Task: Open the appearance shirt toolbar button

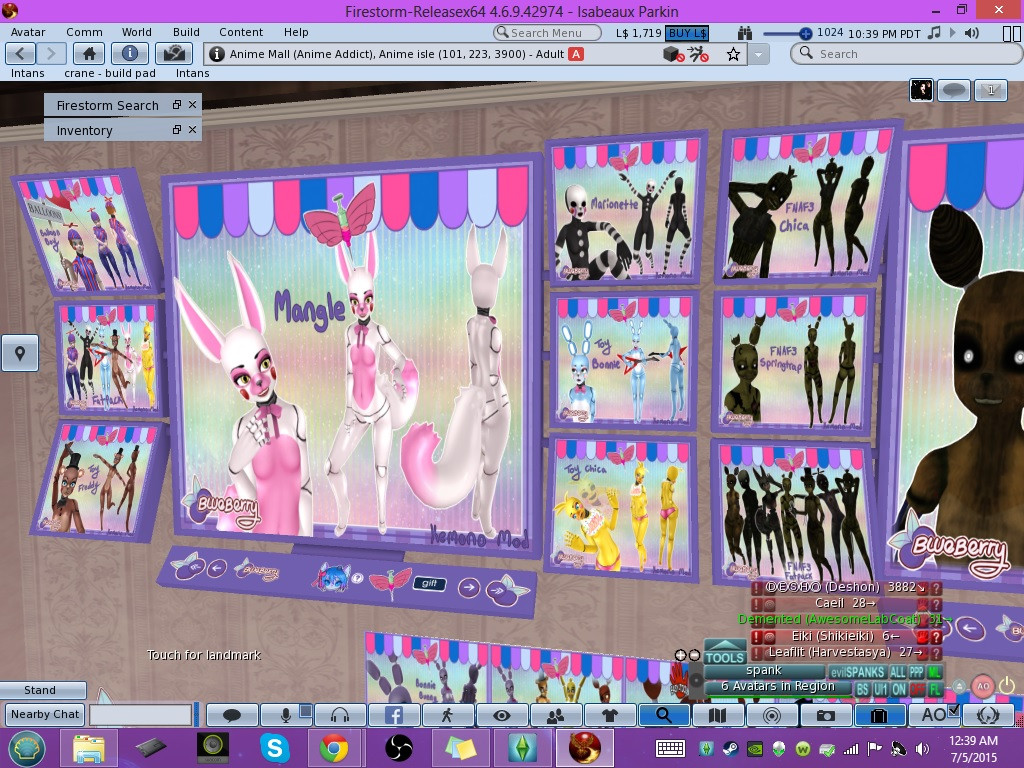Action: [x=609, y=715]
